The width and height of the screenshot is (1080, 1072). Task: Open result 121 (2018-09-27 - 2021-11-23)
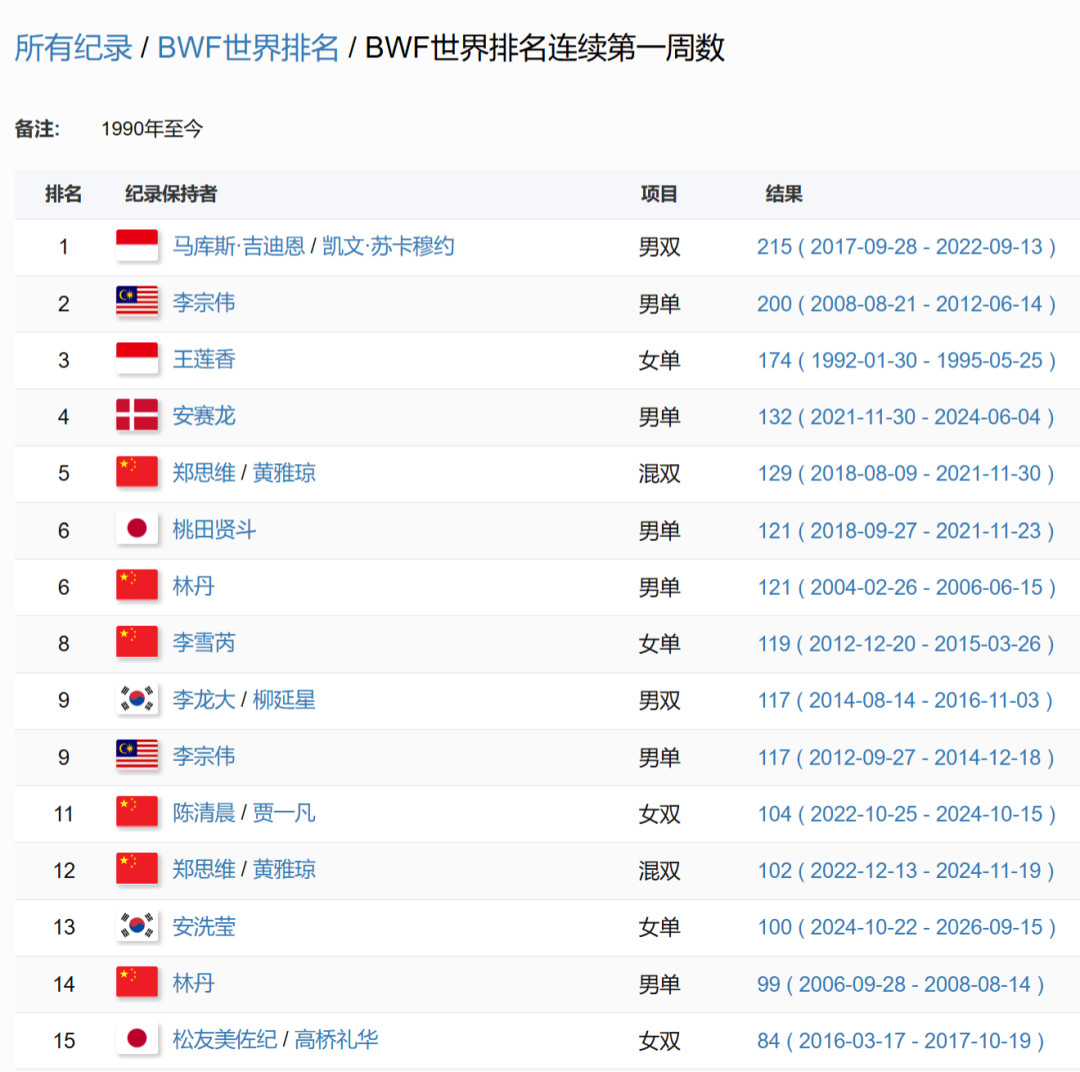tap(906, 530)
